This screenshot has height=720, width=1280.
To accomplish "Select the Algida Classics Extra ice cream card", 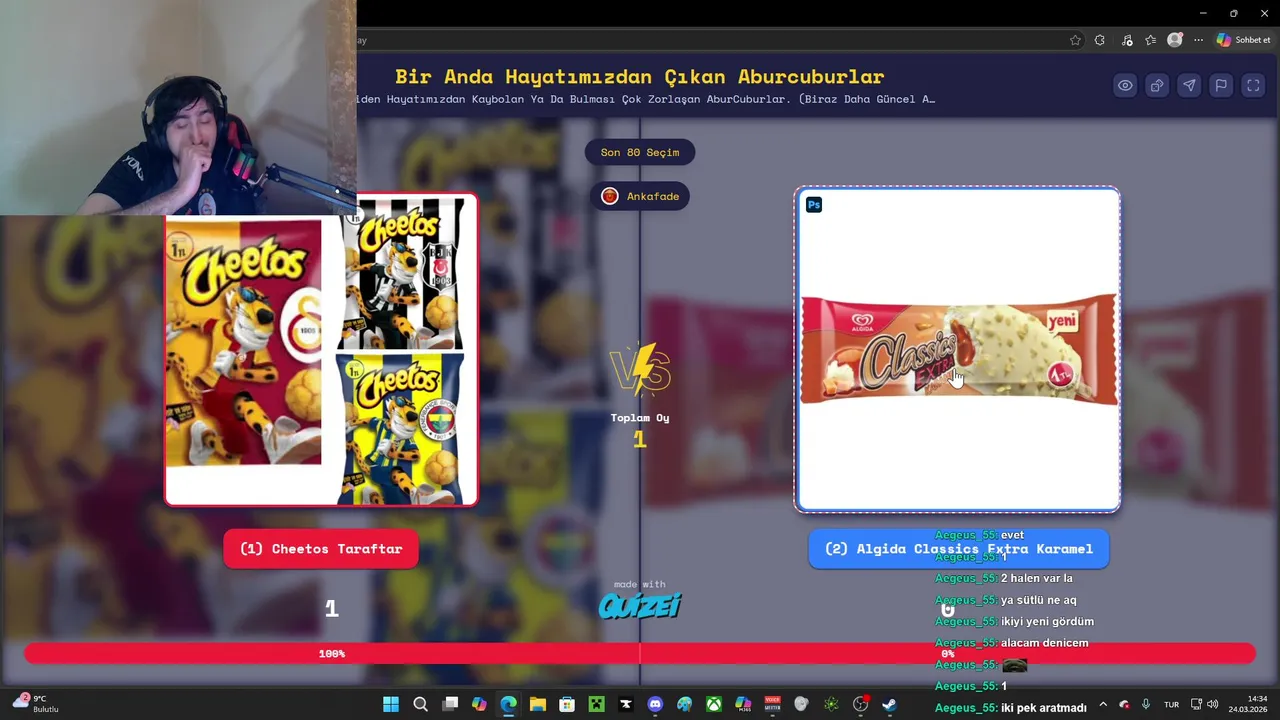I will coord(957,349).
